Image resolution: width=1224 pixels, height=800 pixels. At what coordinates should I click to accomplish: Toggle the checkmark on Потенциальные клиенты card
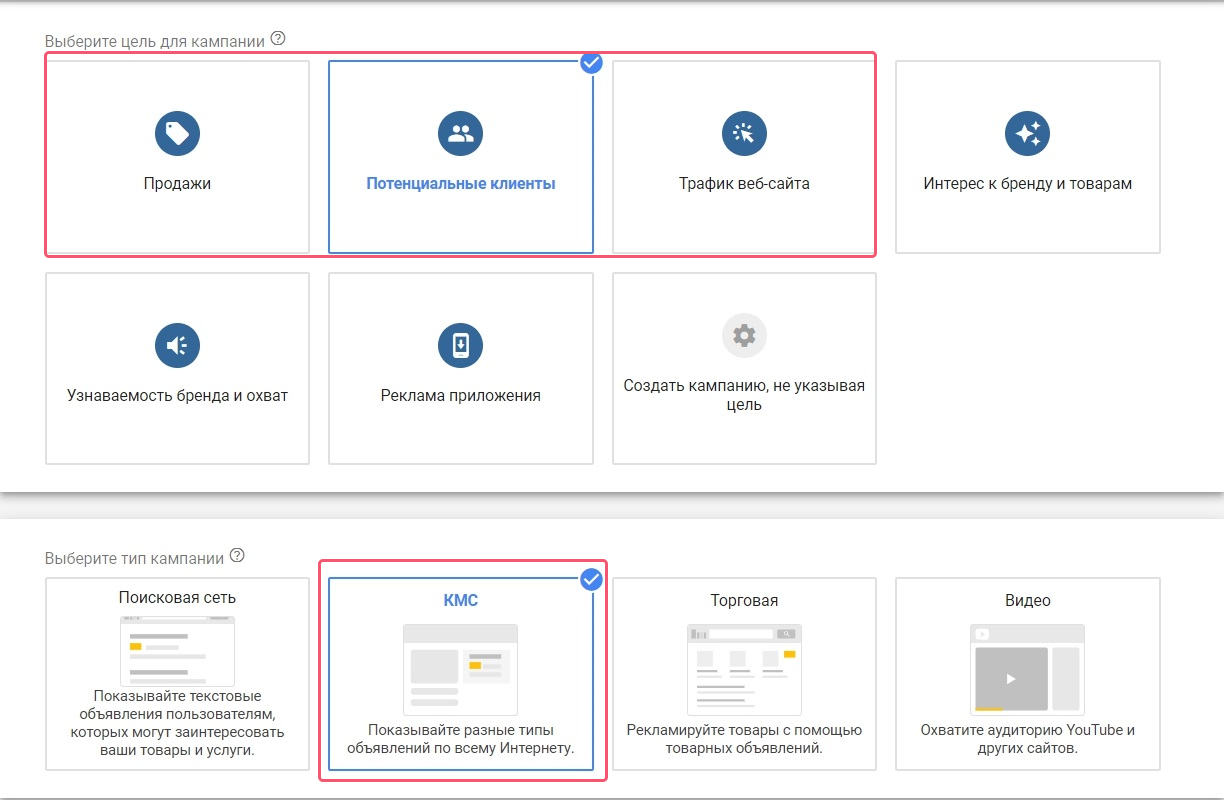[x=591, y=62]
